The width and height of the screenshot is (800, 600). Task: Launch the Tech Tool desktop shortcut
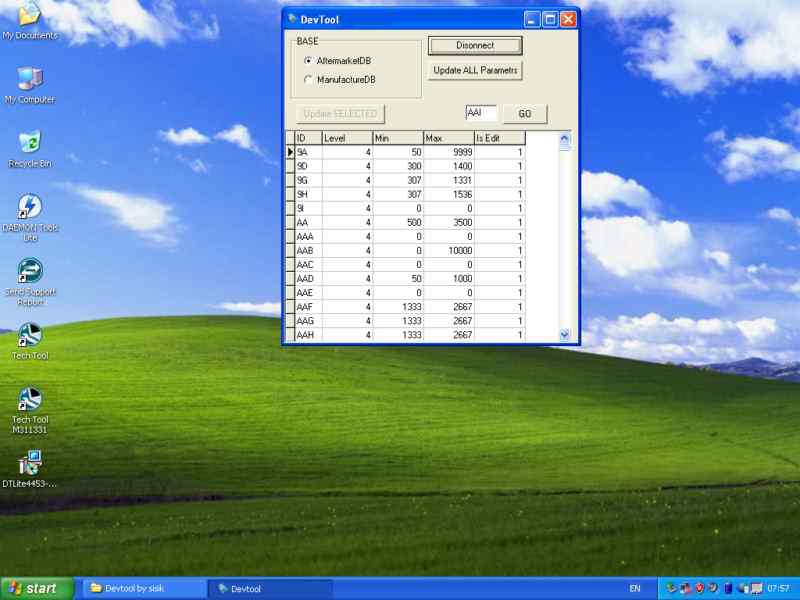tap(29, 336)
